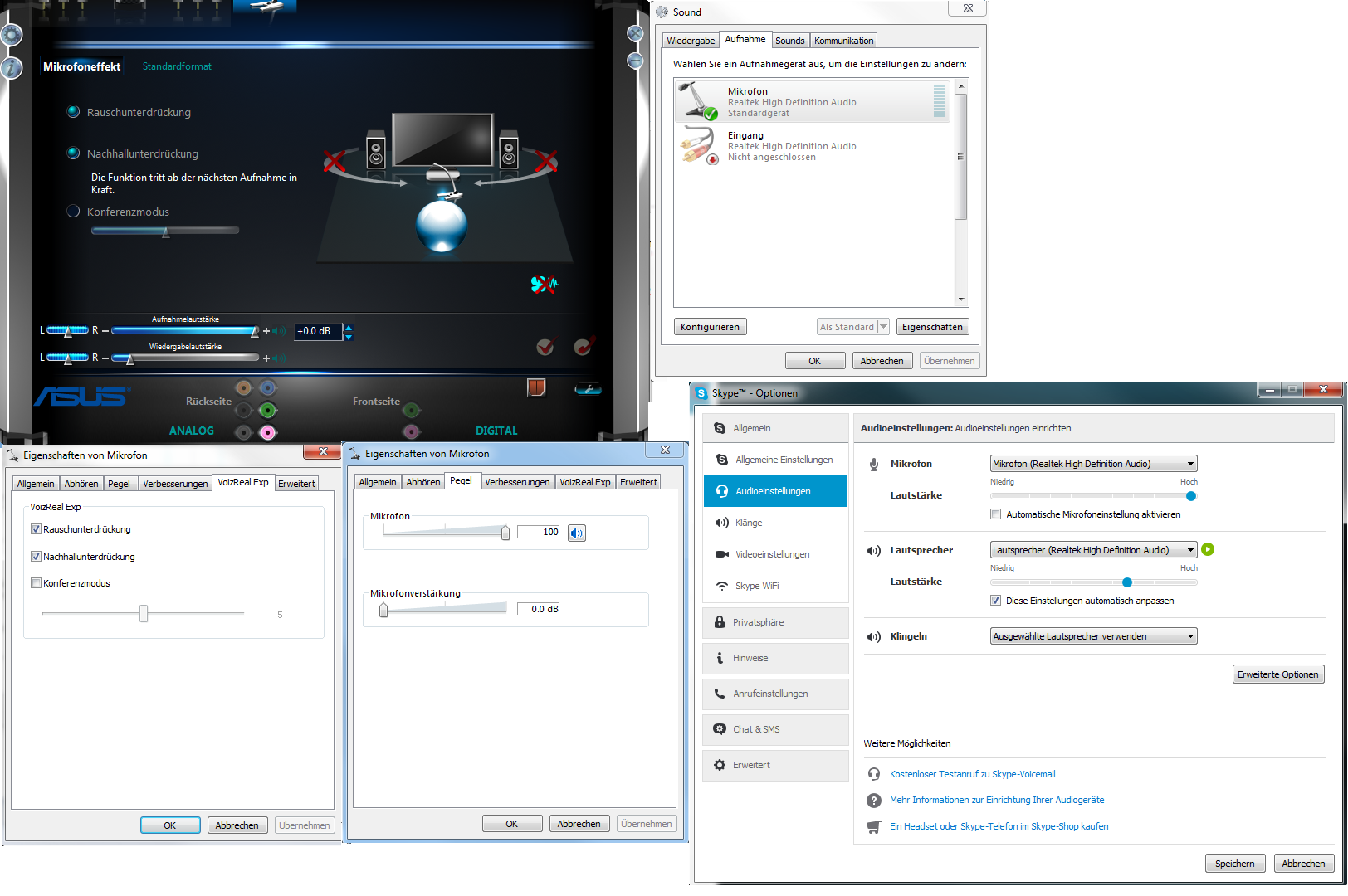Image resolution: width=1348 pixels, height=896 pixels.
Task: Increase recording dB with up stepper
Action: tap(349, 327)
